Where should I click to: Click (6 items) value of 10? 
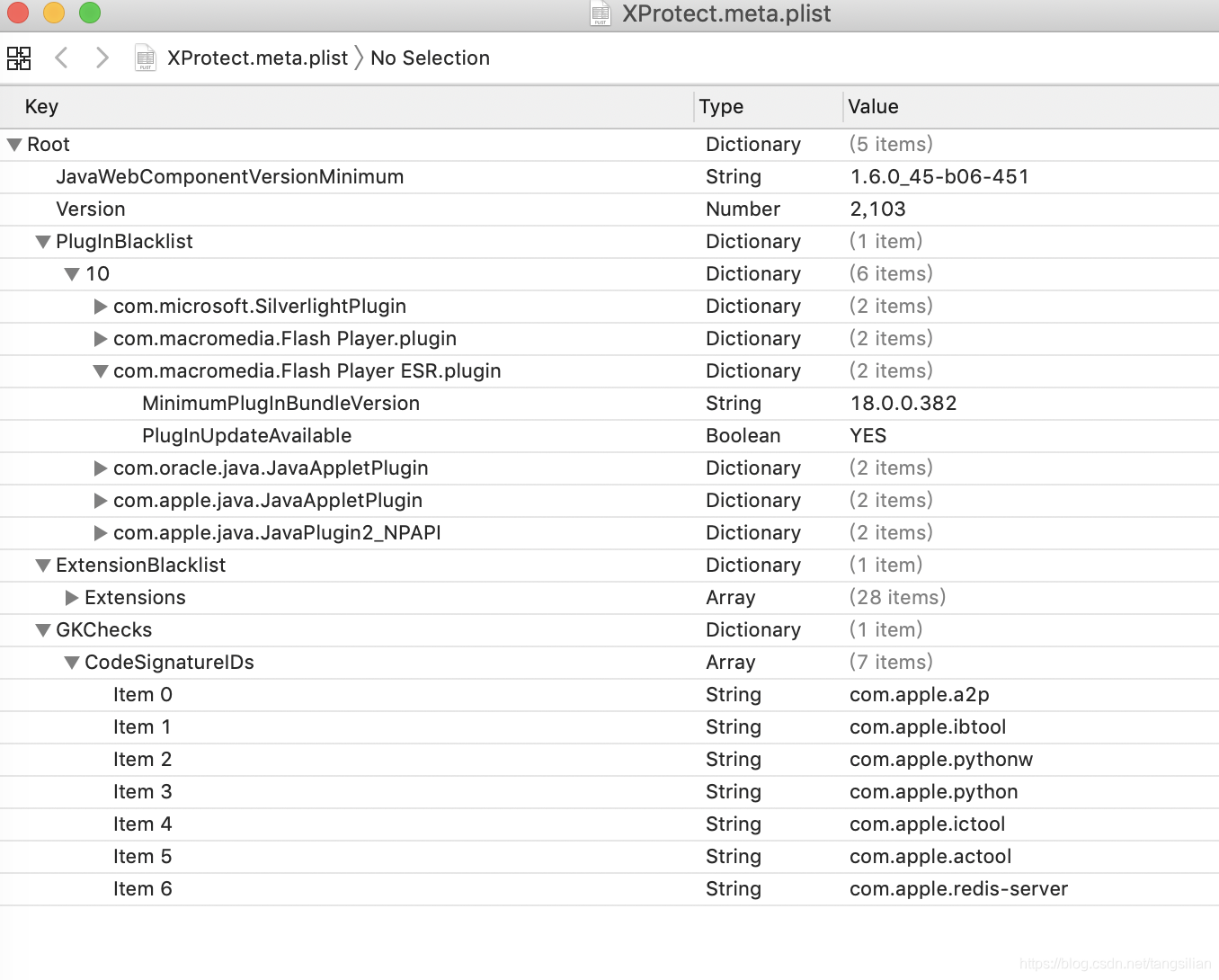click(x=891, y=274)
